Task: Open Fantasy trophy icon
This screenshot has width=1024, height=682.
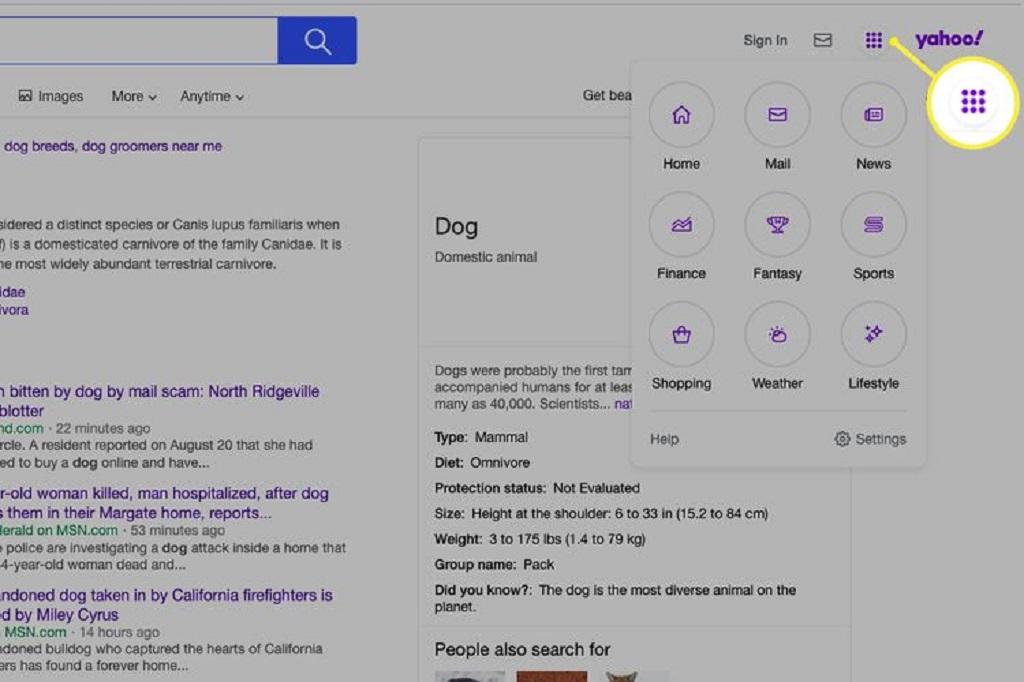Action: [x=777, y=225]
